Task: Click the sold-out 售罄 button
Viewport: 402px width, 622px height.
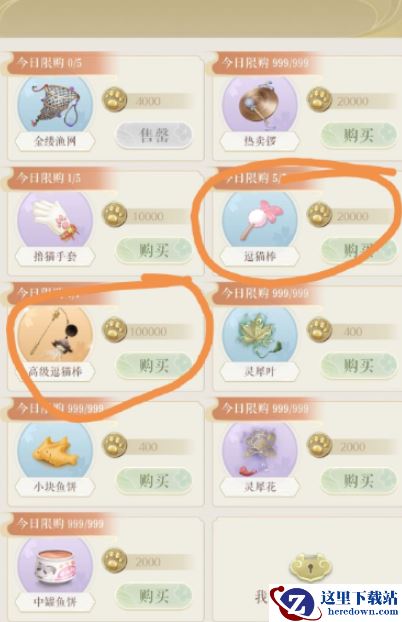Action: pos(154,135)
